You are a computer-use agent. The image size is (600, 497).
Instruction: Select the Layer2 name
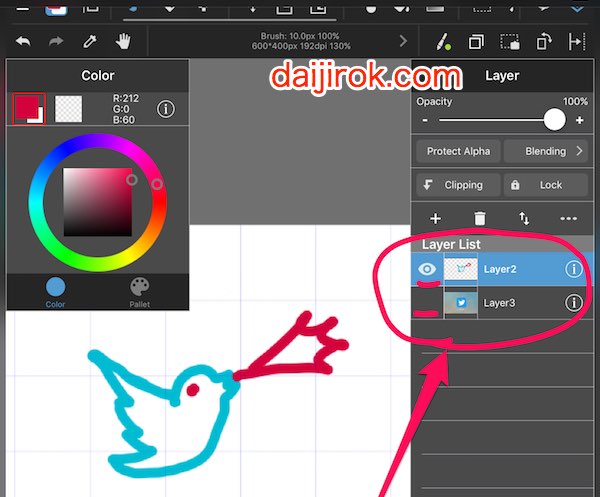[x=500, y=269]
